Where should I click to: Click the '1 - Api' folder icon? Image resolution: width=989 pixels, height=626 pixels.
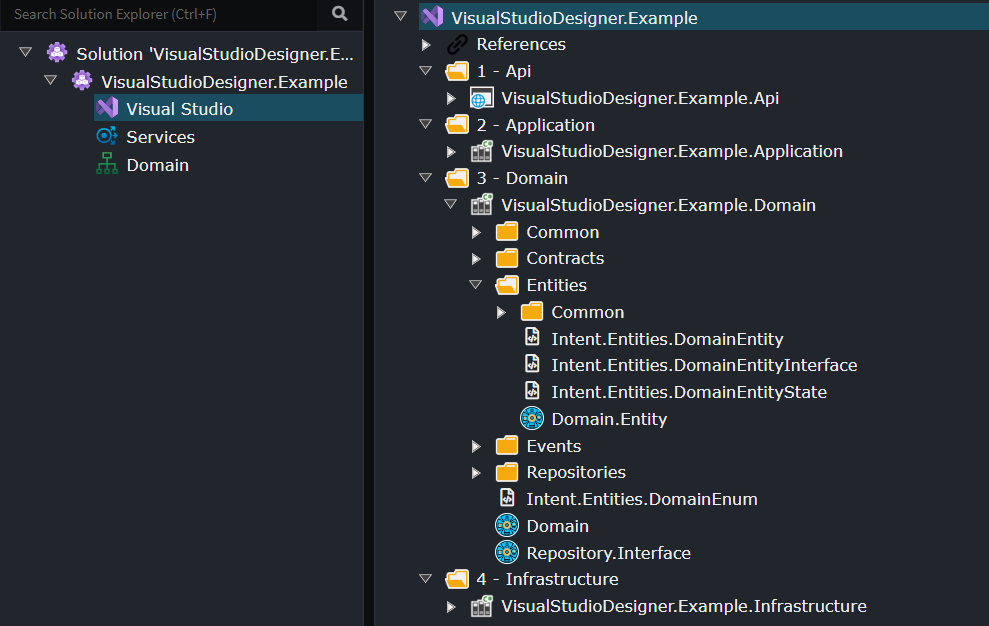[x=457, y=71]
